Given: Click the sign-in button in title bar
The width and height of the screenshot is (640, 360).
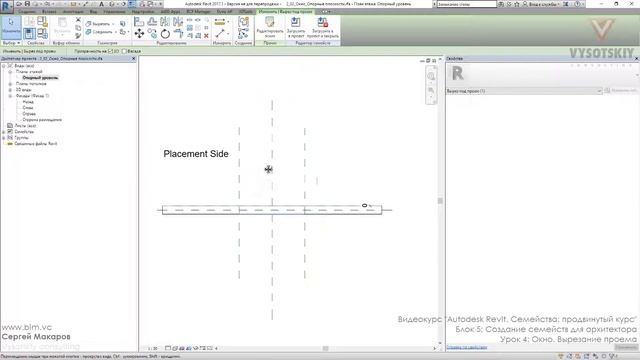Looking at the screenshot, I should click(543, 4).
